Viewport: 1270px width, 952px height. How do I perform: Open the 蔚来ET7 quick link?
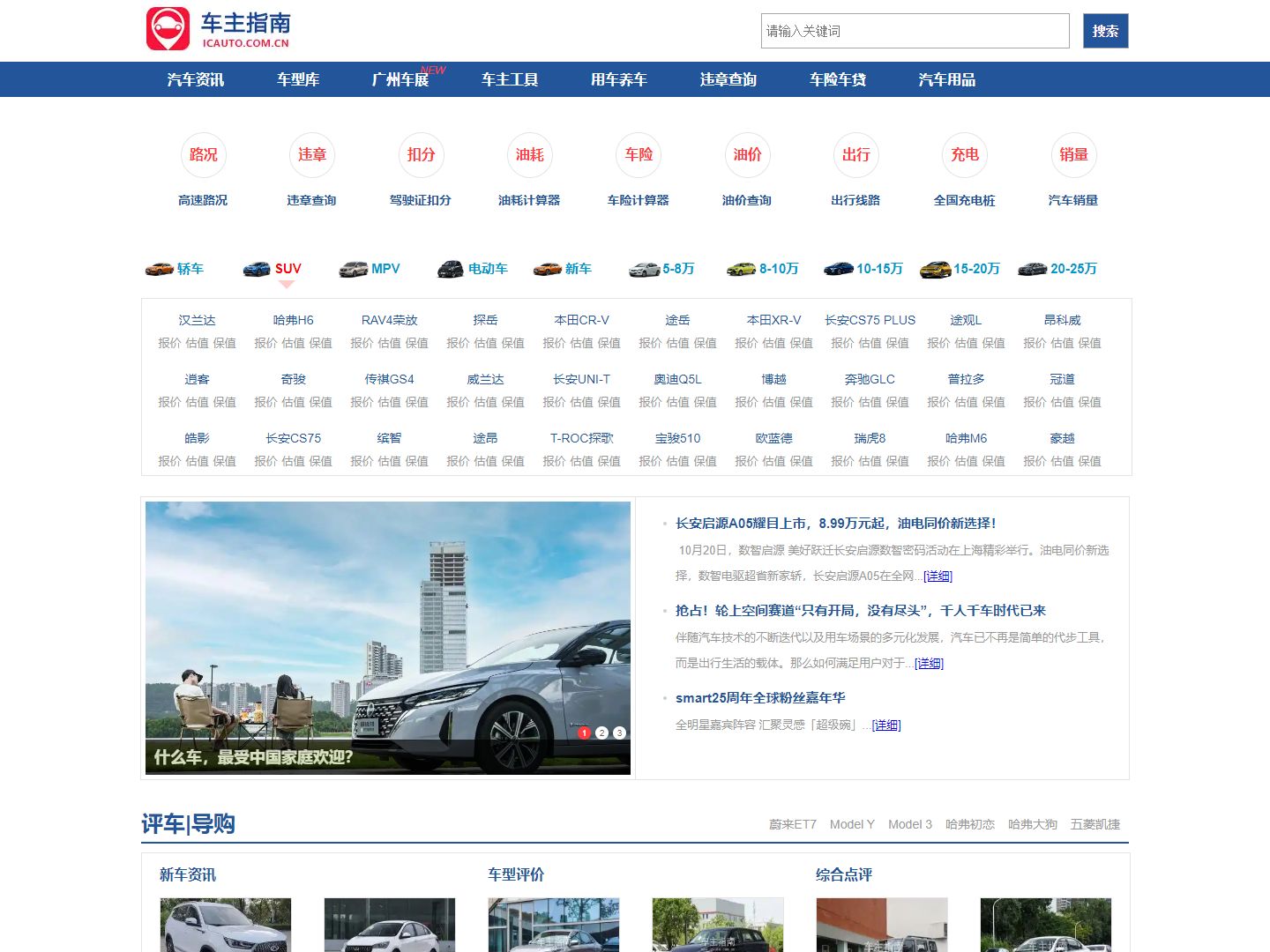coord(793,824)
